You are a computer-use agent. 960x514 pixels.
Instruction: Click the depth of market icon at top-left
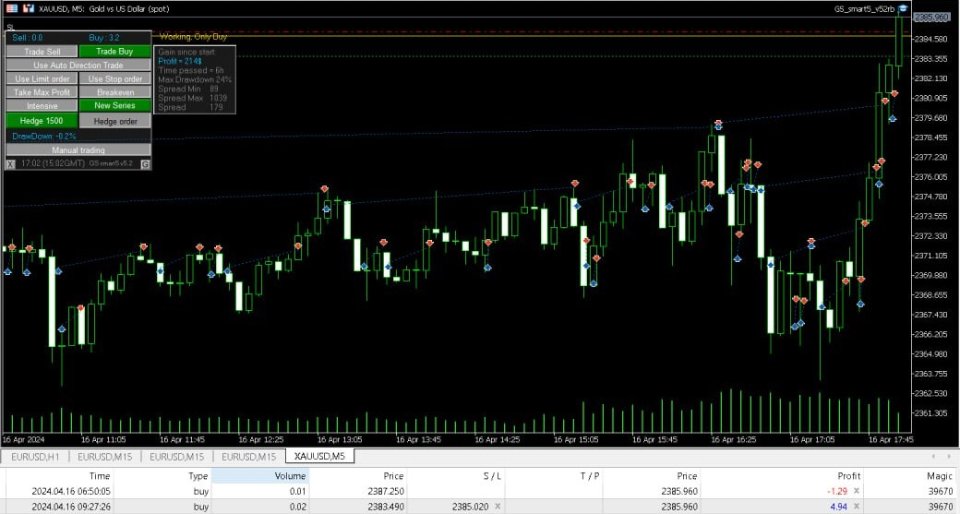11,8
